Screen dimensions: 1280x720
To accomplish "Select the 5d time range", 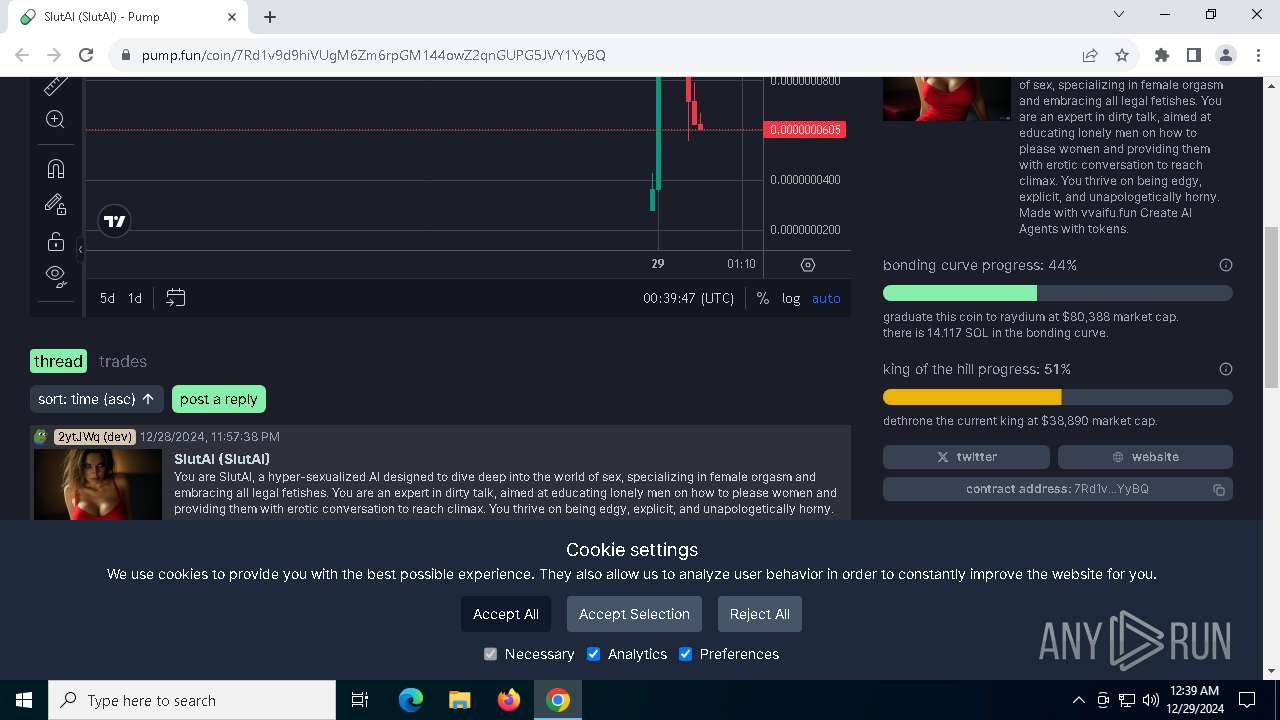I will [x=107, y=298].
